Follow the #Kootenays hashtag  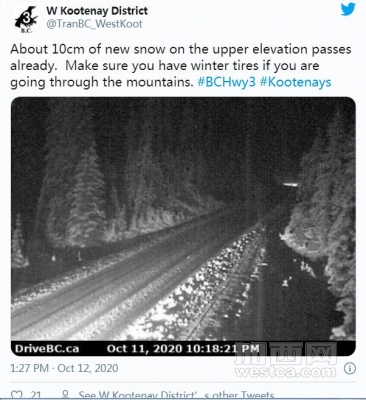tap(295, 82)
